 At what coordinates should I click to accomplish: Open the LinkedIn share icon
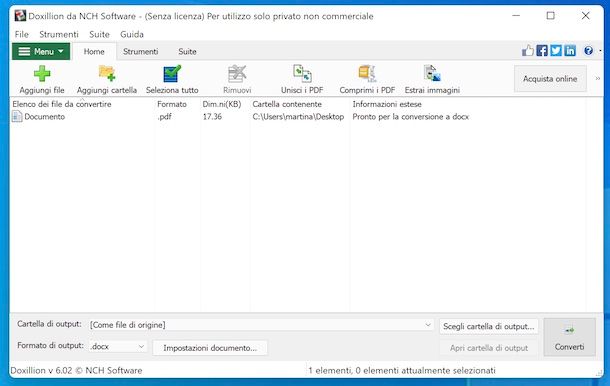point(570,51)
